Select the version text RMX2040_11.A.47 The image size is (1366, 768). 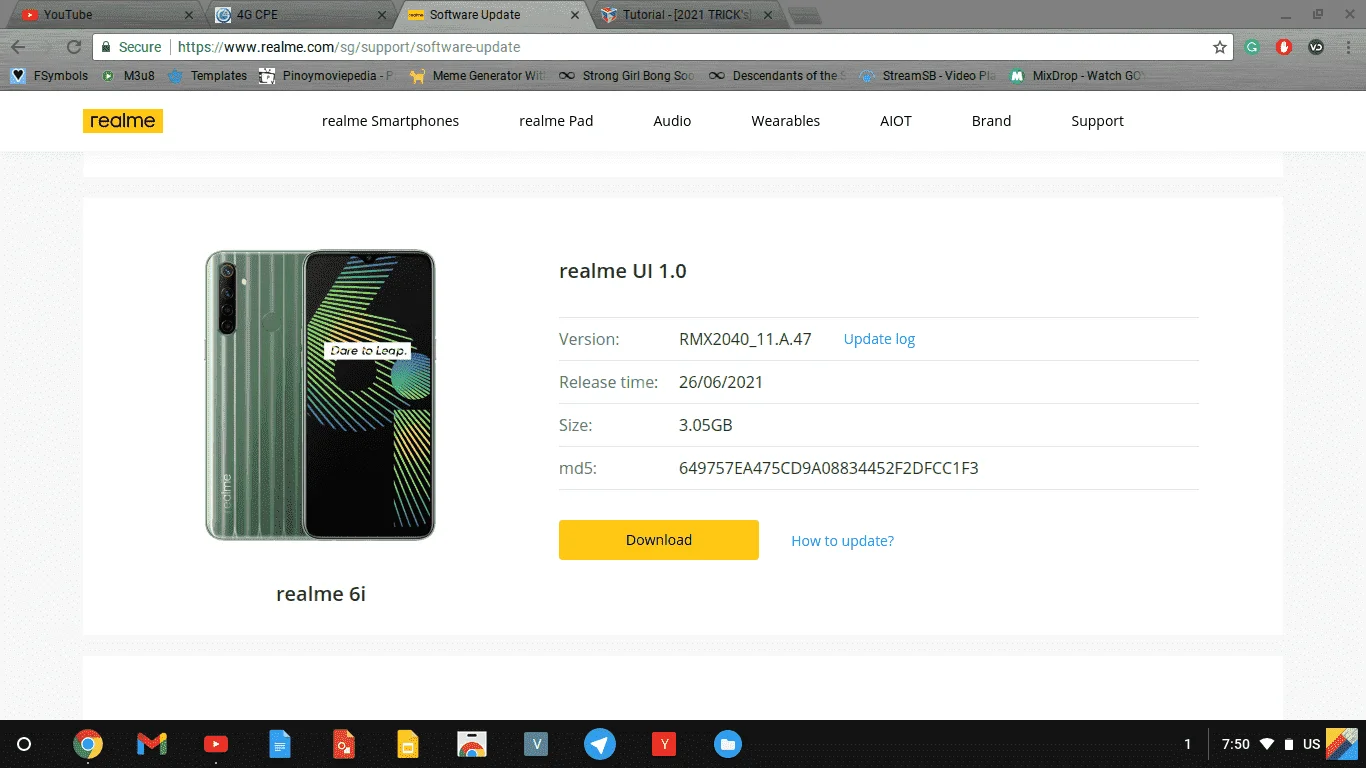pyautogui.click(x=745, y=339)
